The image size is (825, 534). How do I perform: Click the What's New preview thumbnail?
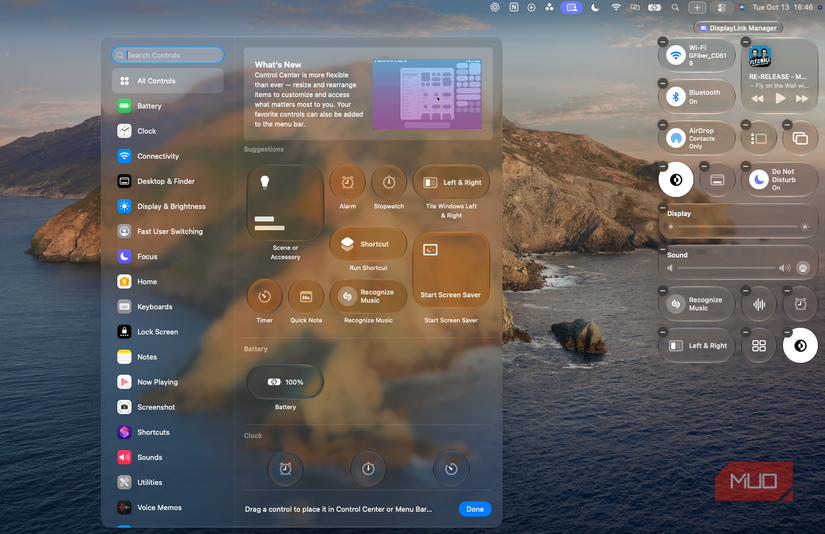pyautogui.click(x=427, y=94)
